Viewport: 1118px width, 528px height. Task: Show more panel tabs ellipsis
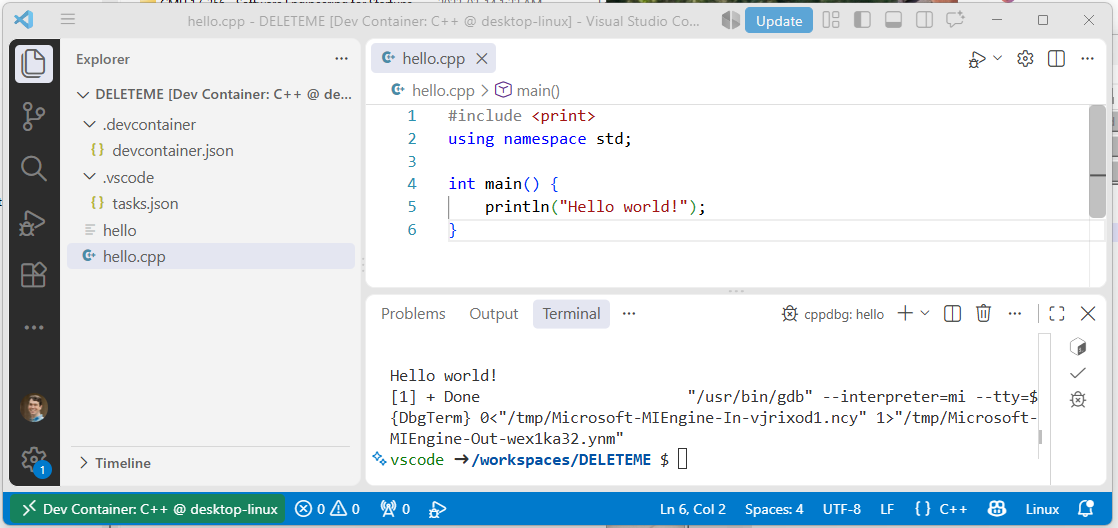click(628, 314)
